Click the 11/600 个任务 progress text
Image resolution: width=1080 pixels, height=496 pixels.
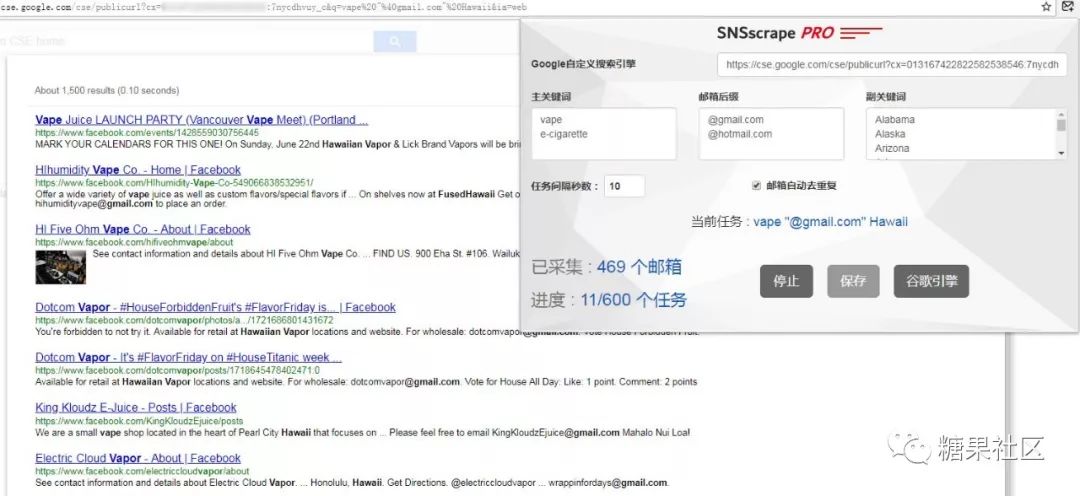(633, 300)
